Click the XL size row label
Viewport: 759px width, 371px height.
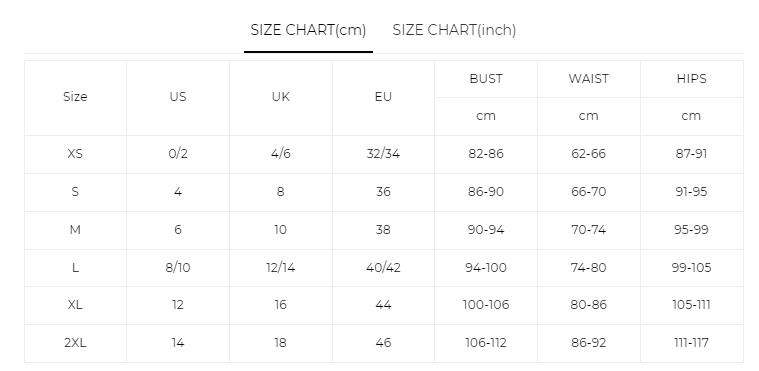click(x=75, y=305)
